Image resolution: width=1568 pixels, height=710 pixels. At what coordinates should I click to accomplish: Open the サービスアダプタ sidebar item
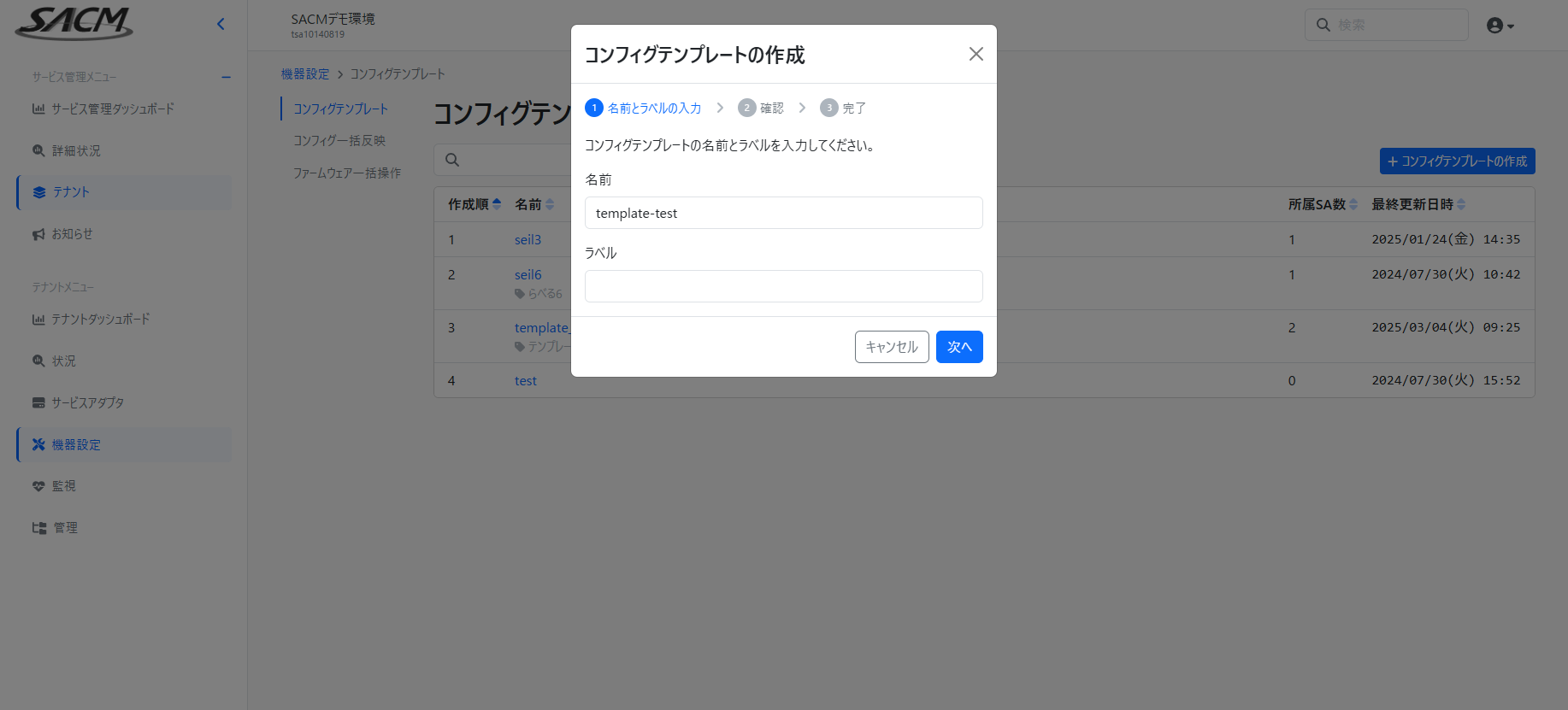click(x=87, y=402)
